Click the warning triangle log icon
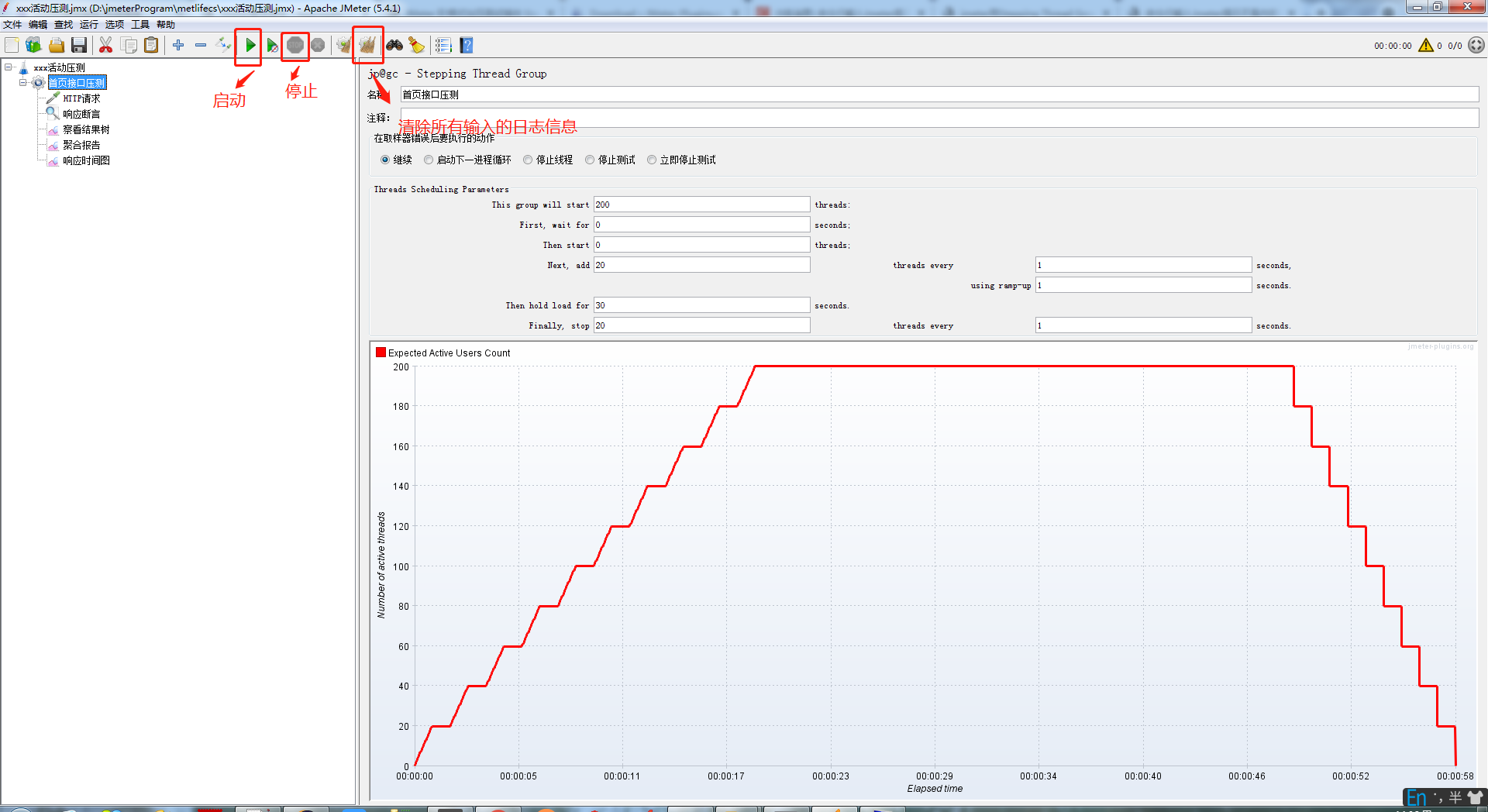 (1426, 45)
